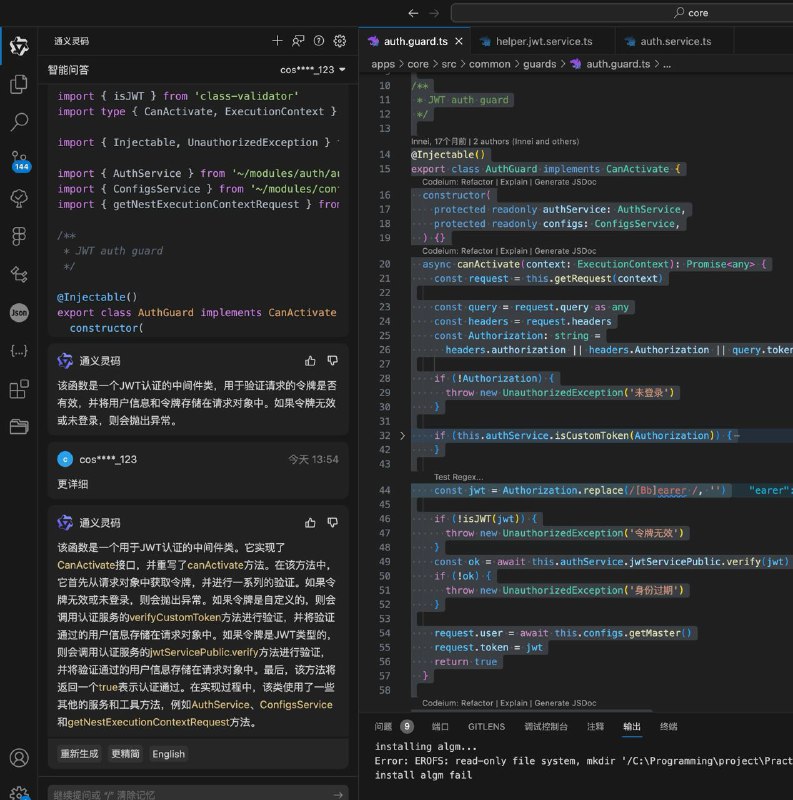
Task: Thumbs up the first short answer
Action: coord(311,360)
